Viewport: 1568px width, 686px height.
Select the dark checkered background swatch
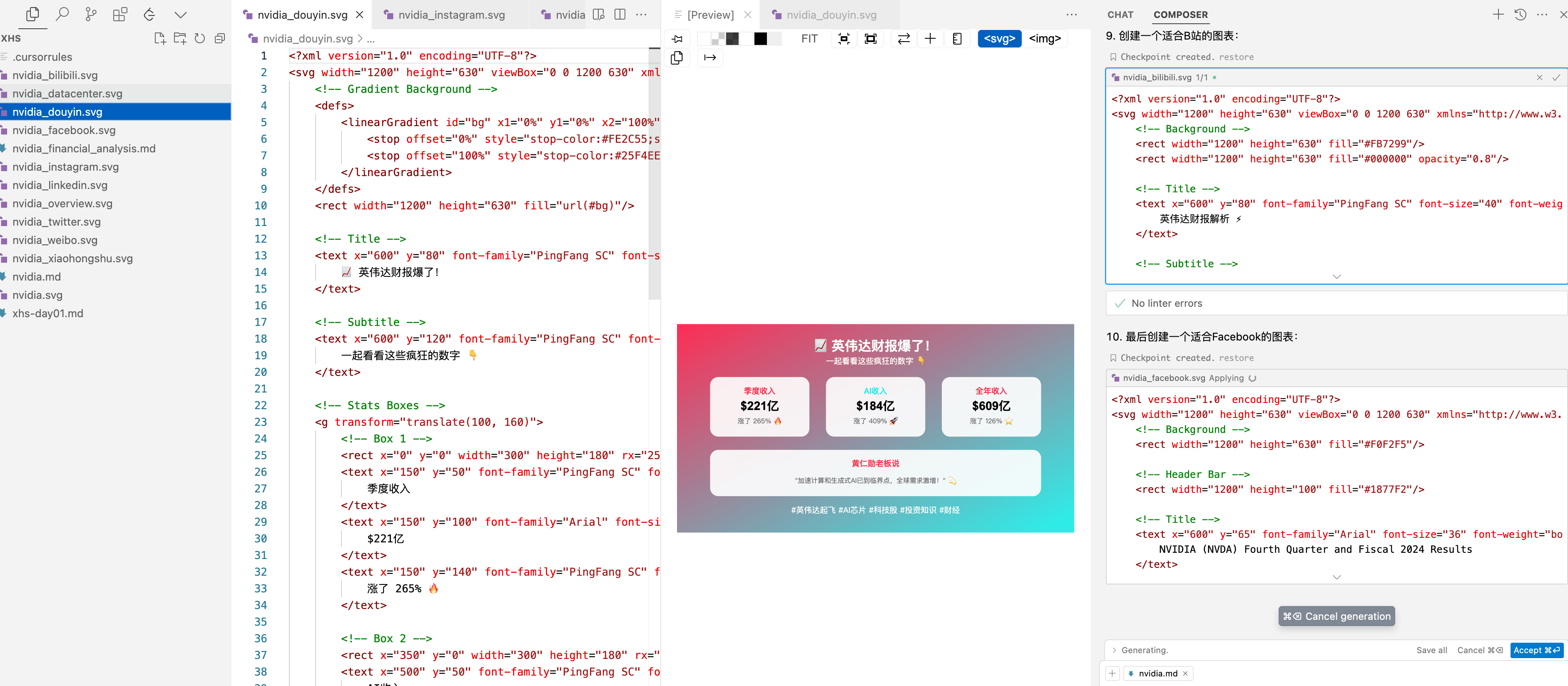coord(732,39)
